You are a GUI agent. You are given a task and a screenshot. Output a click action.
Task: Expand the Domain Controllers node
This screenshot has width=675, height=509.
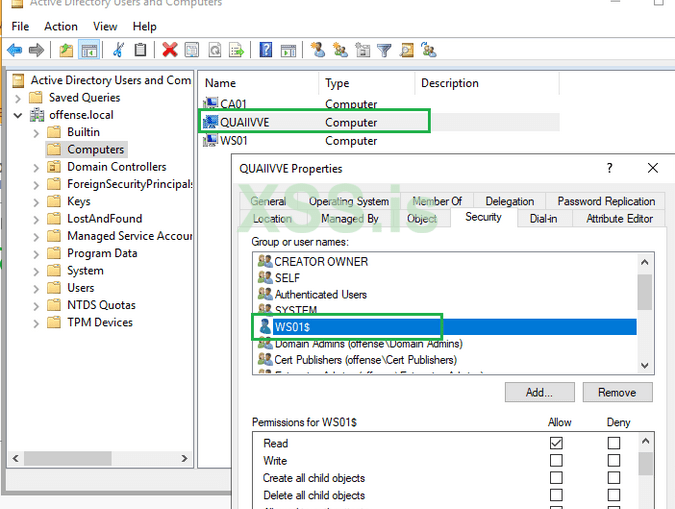pyautogui.click(x=36, y=168)
